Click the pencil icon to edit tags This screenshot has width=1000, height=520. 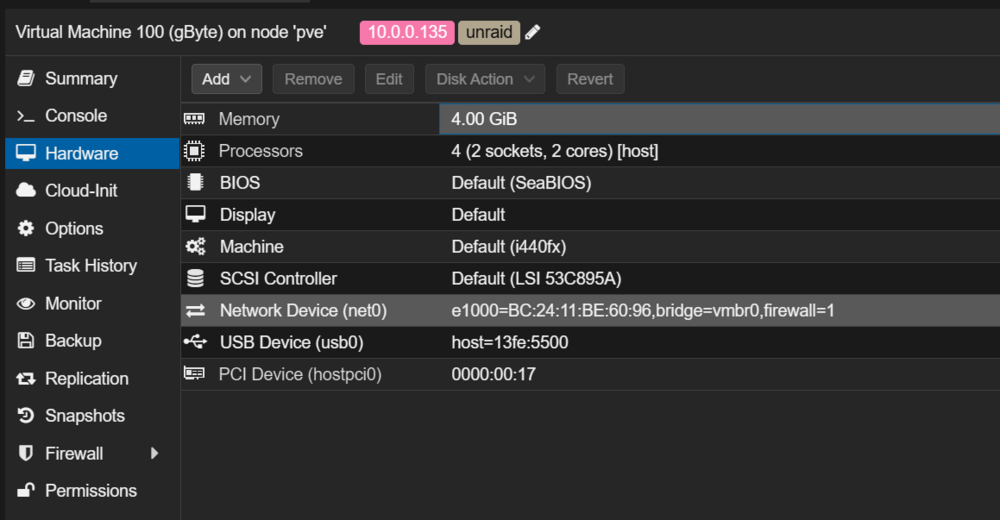(x=533, y=32)
